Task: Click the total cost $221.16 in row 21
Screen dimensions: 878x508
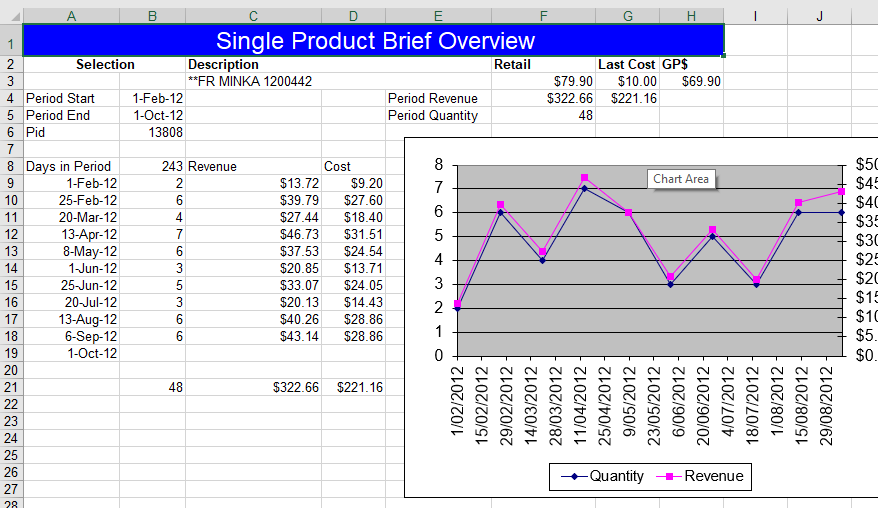Action: tap(353, 388)
